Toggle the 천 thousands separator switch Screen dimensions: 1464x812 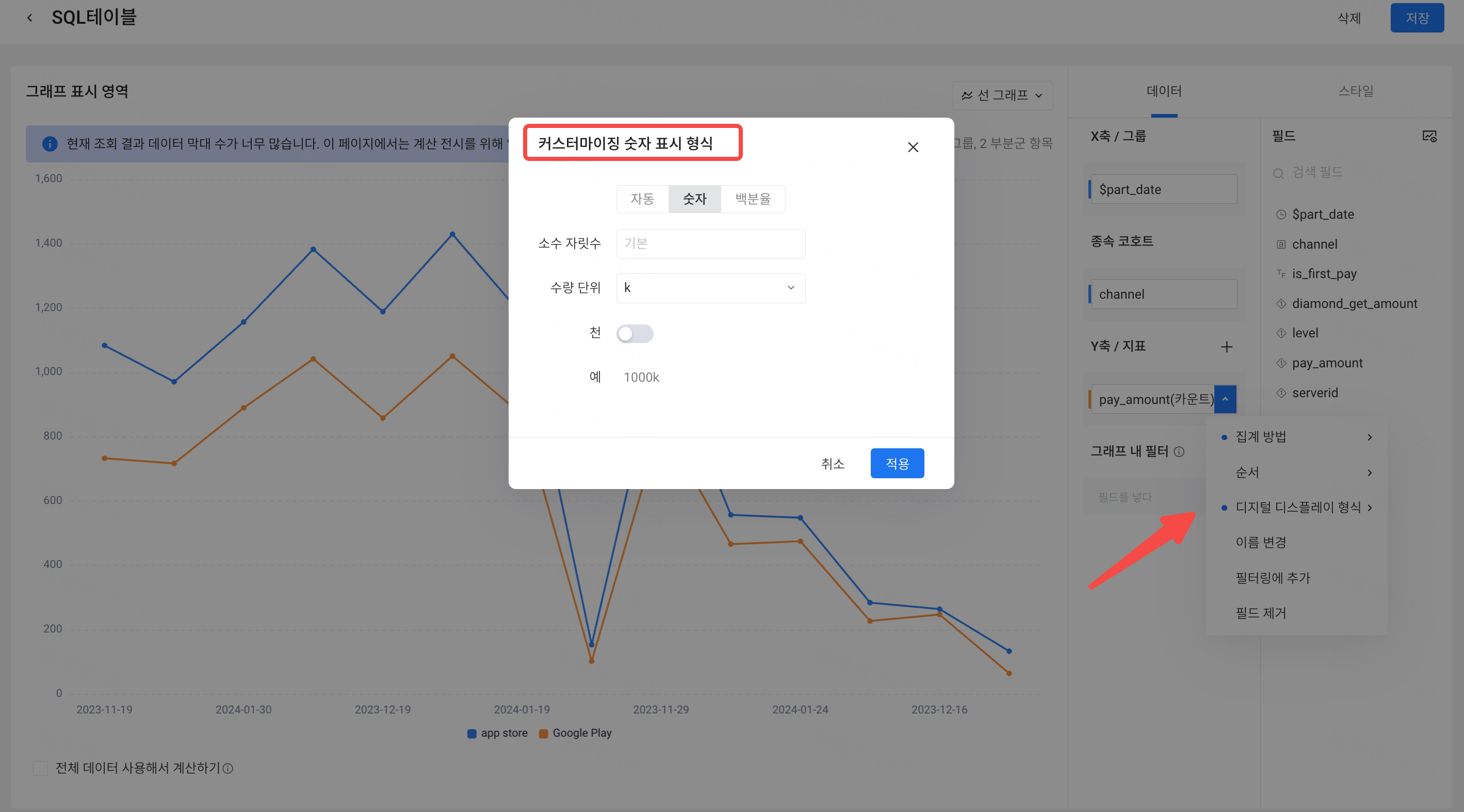tap(635, 334)
